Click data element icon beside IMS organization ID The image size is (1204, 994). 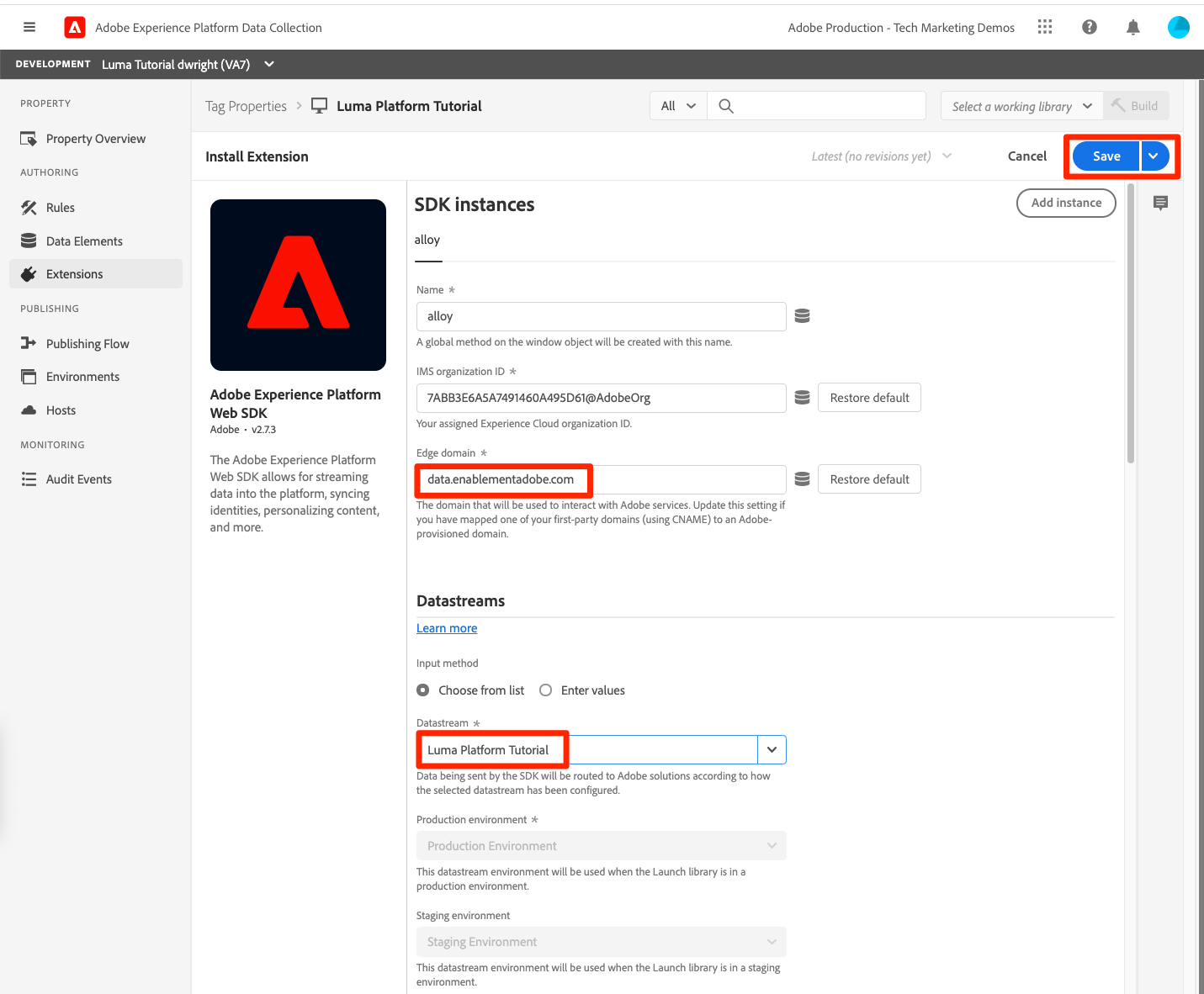(x=803, y=398)
